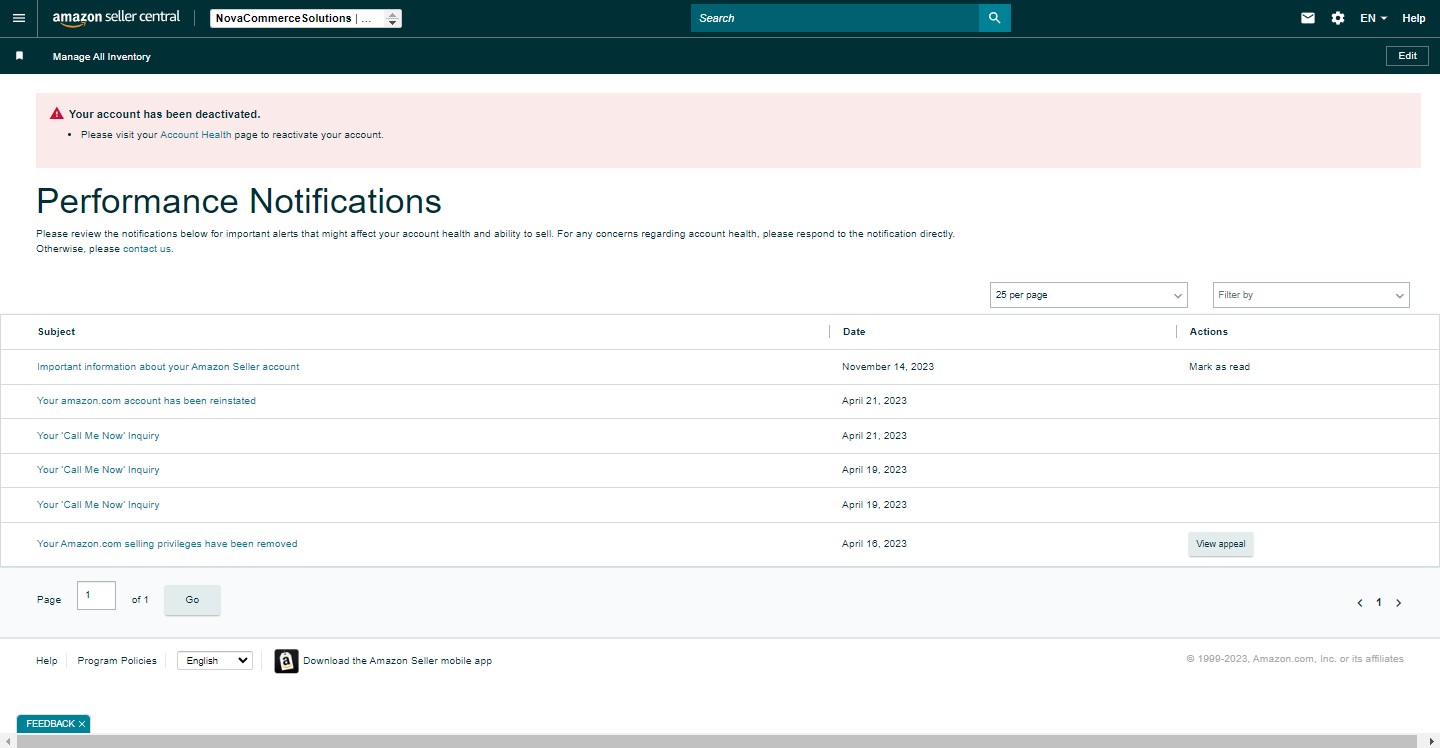1440x748 pixels.
Task: Click the Amazon Seller mobile app icon
Action: click(x=287, y=661)
